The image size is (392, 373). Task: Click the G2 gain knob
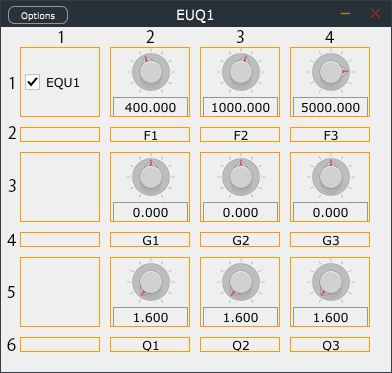(x=241, y=177)
